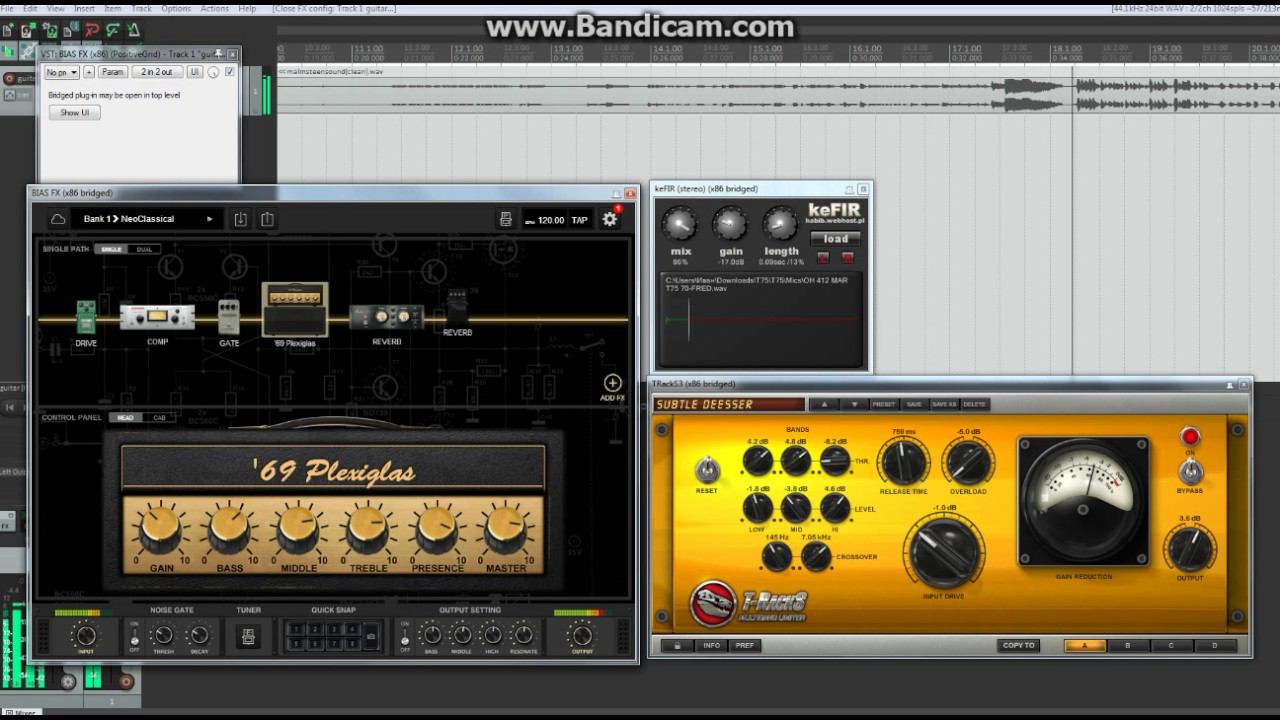Click the download preset icon in BIAS FX
This screenshot has width=1280, height=720.
pyautogui.click(x=240, y=219)
